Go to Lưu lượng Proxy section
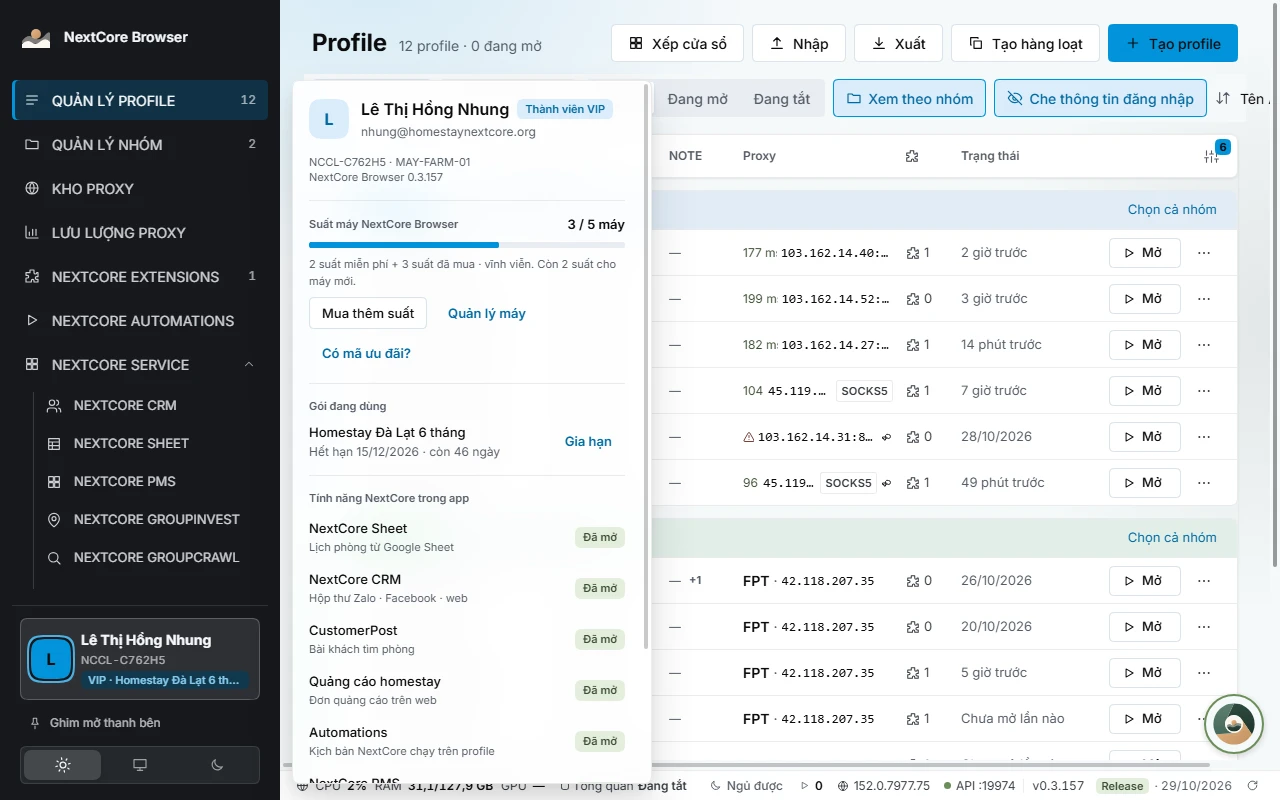 tap(140, 232)
